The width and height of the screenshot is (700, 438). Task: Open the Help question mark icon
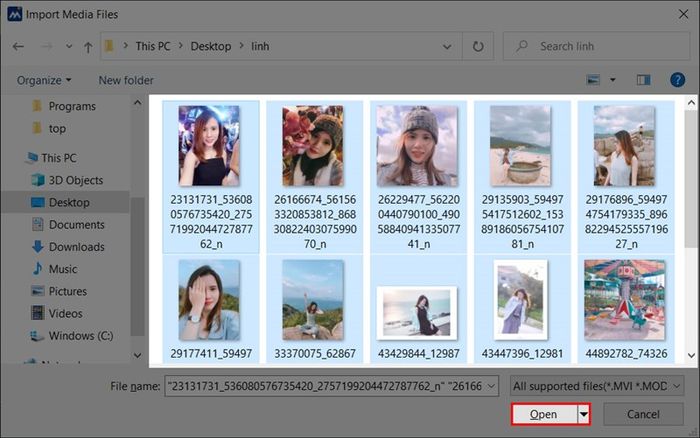point(677,80)
